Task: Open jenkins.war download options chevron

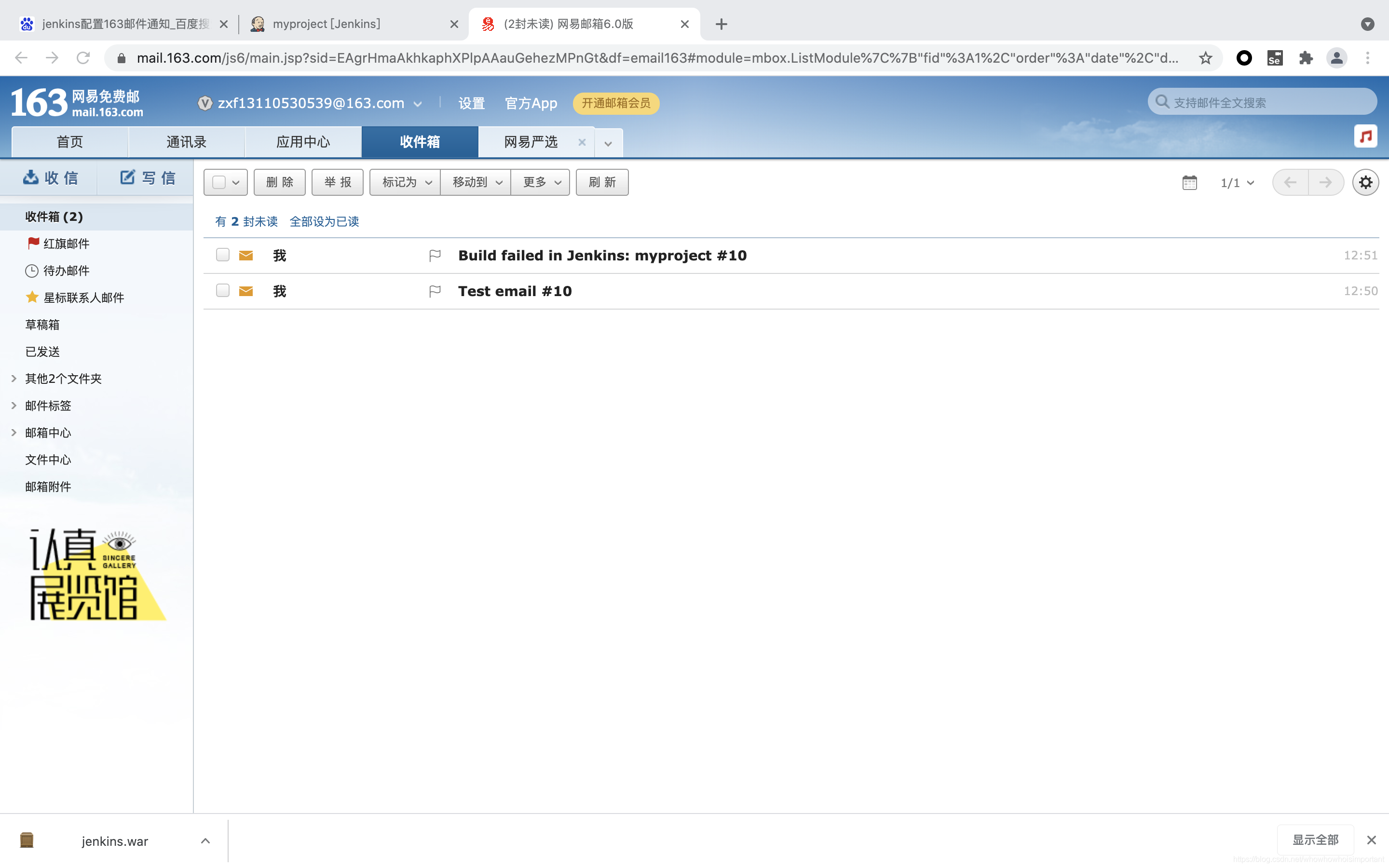Action: pos(205,841)
